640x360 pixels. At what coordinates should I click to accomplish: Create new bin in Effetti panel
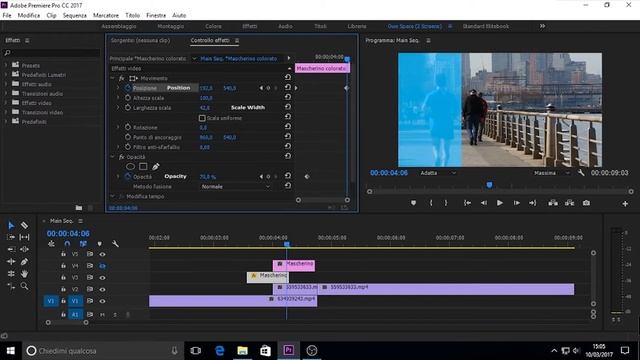coord(79,208)
